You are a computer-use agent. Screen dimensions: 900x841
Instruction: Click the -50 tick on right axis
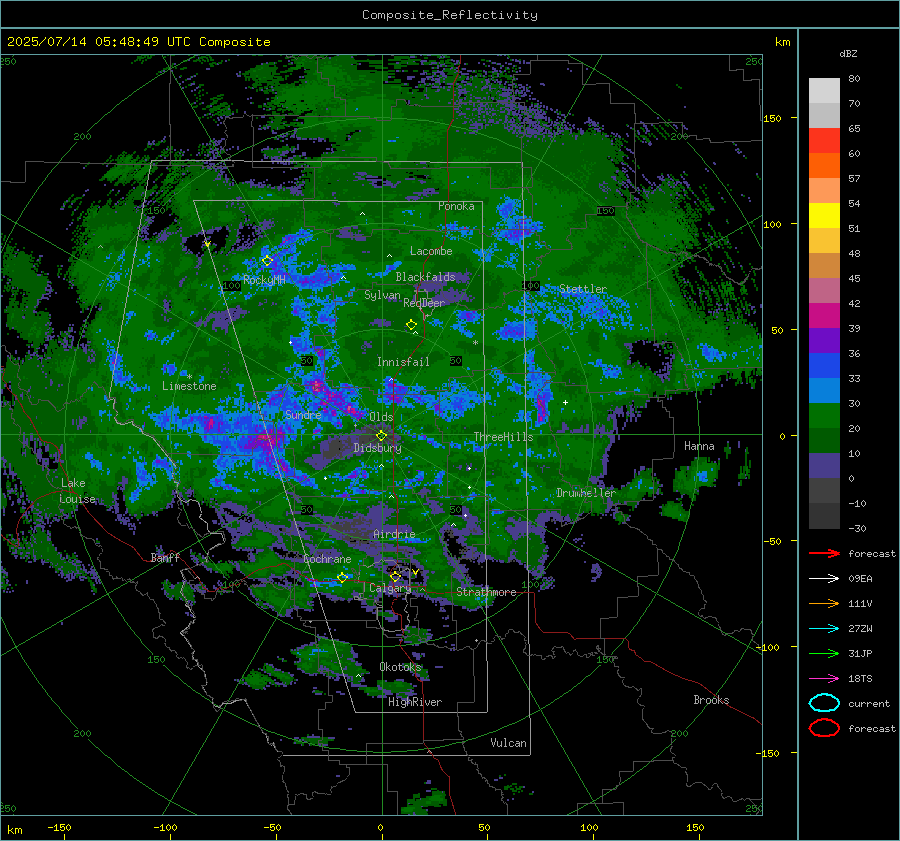pos(771,541)
